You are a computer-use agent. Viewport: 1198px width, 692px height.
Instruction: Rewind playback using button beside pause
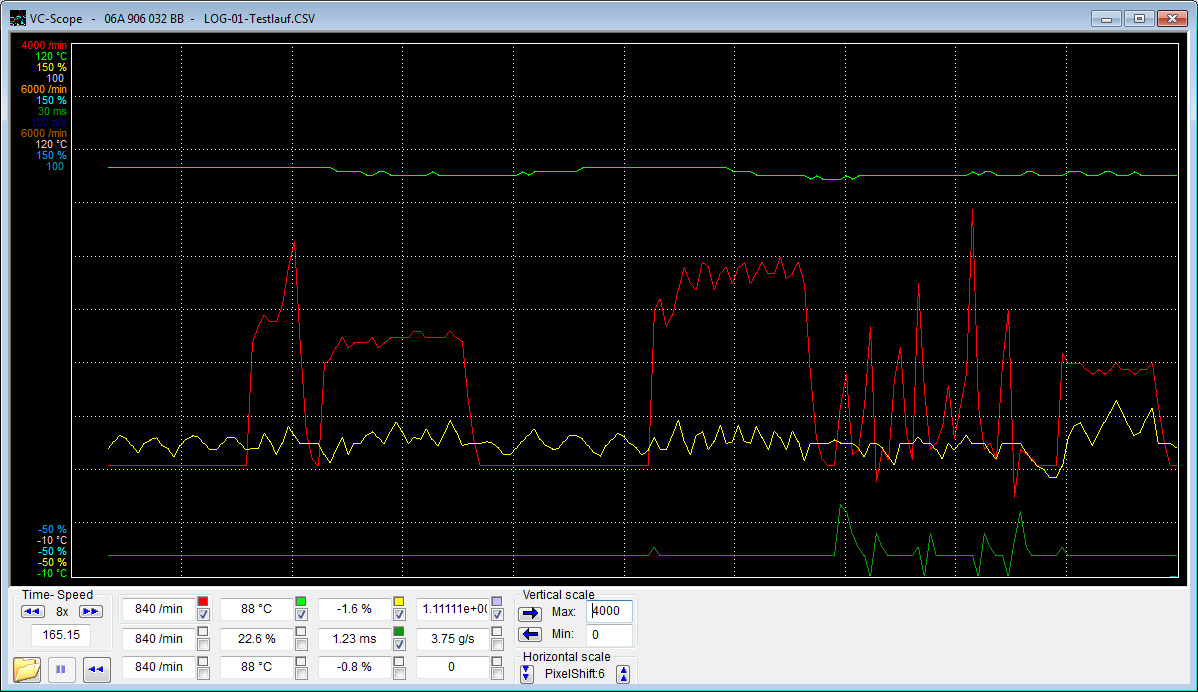pos(96,669)
